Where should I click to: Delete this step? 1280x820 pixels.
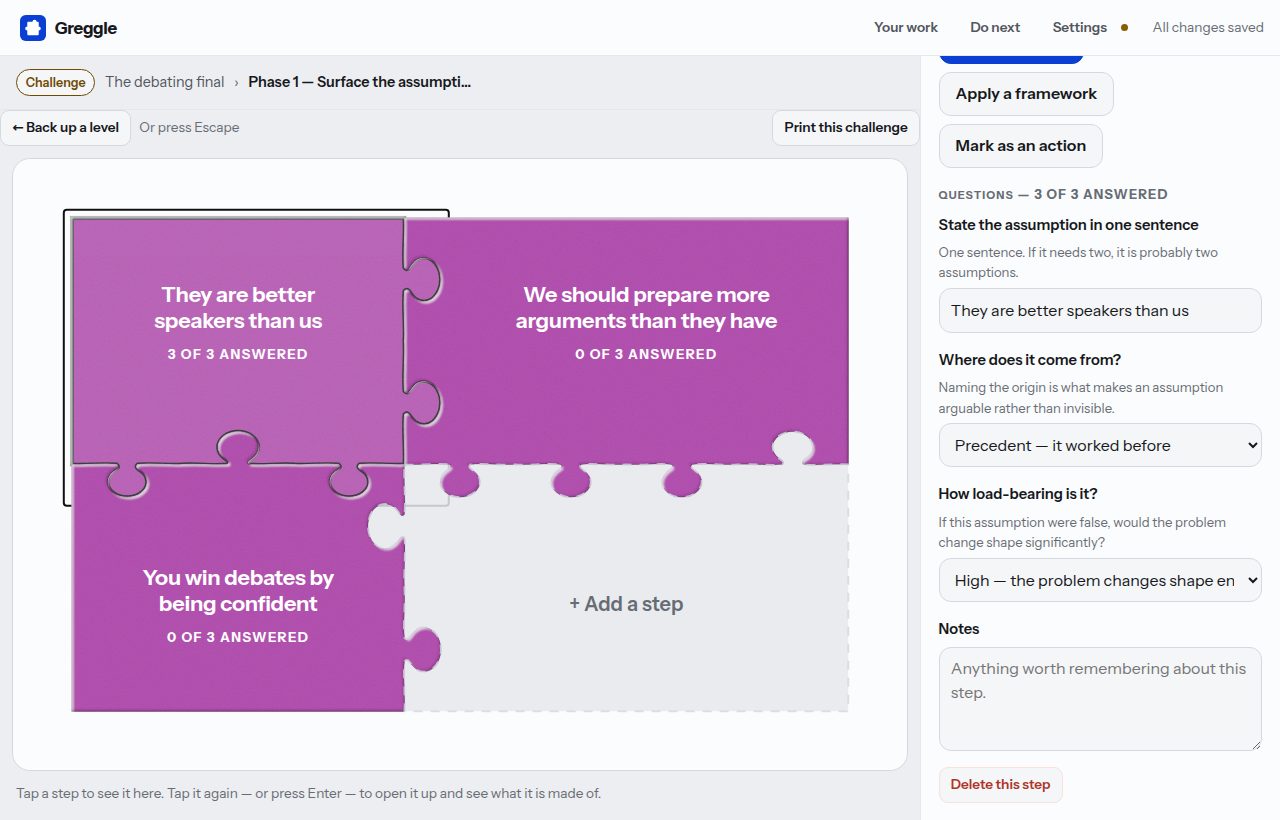pos(1000,785)
